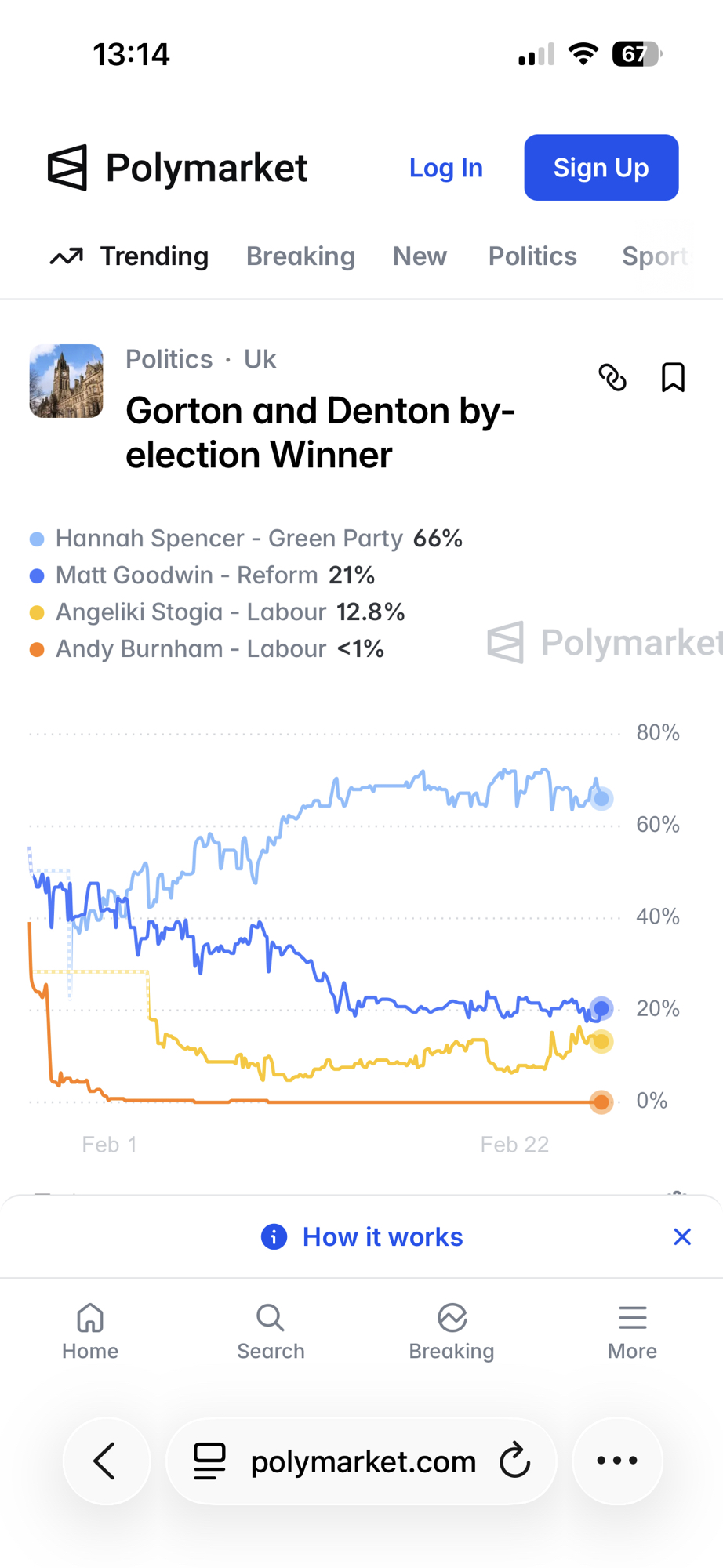Tap the Polymarket logo
The width and height of the screenshot is (723, 1568).
tap(178, 168)
